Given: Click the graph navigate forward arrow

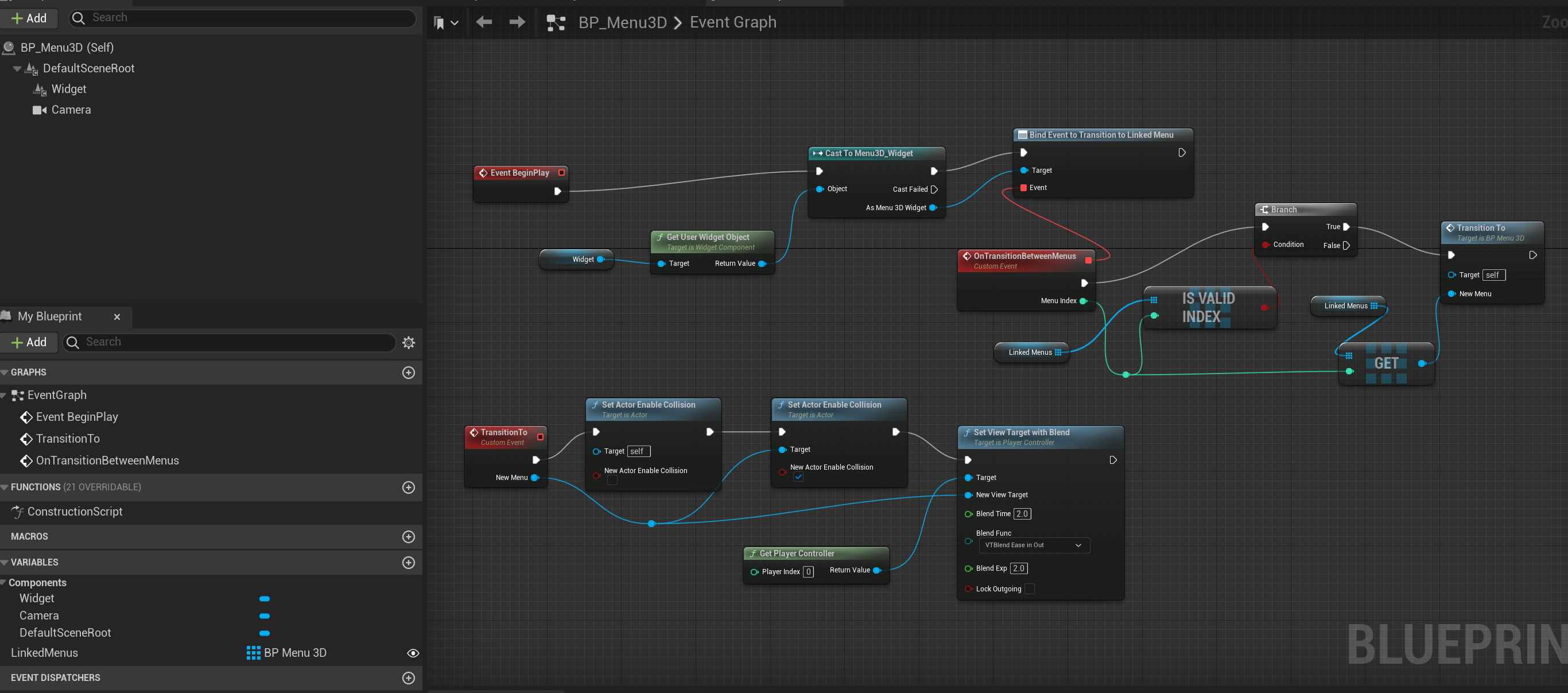Looking at the screenshot, I should 517,22.
